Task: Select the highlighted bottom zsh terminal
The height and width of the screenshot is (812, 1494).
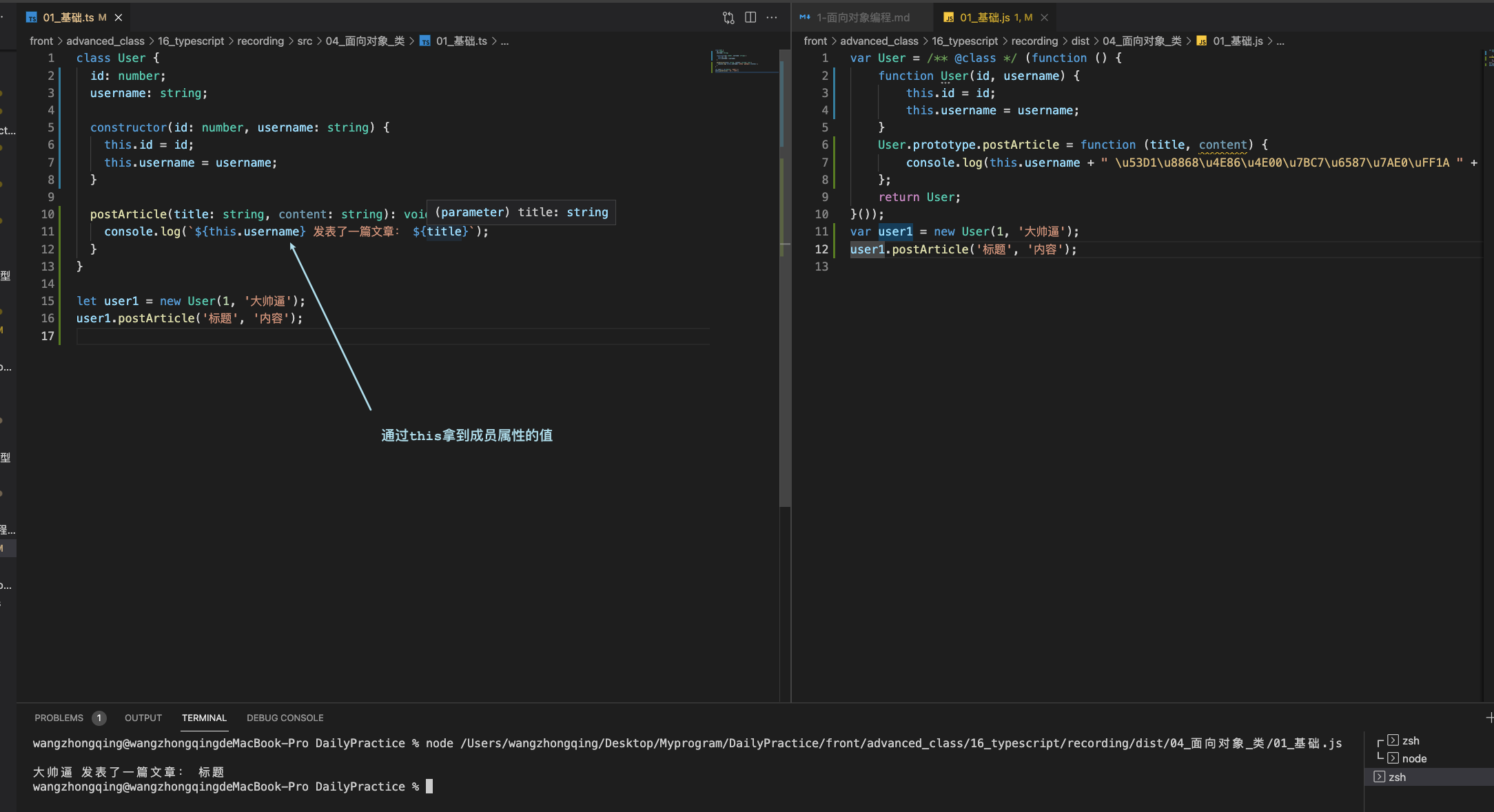Action: pyautogui.click(x=1397, y=777)
